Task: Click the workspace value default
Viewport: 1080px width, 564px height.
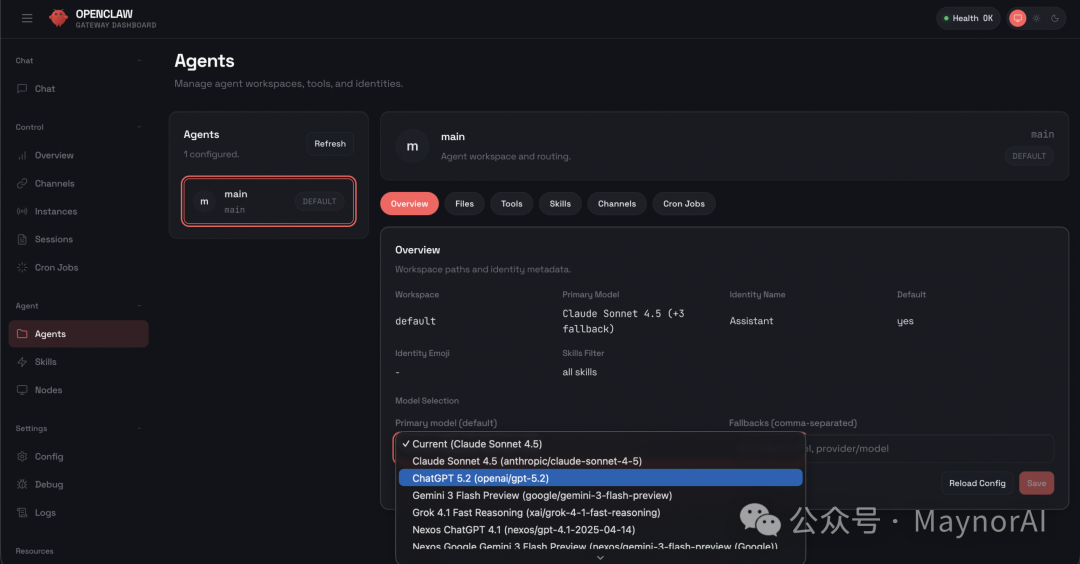Action: 415,322
